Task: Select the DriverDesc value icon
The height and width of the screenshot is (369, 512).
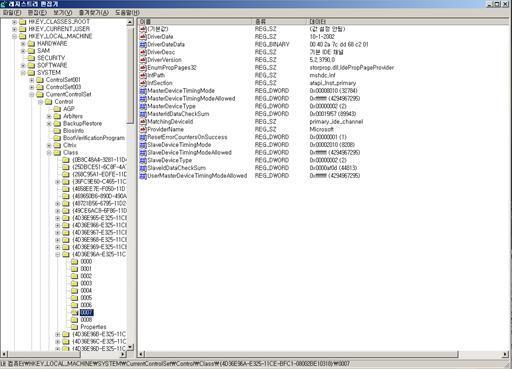Action: [x=143, y=52]
